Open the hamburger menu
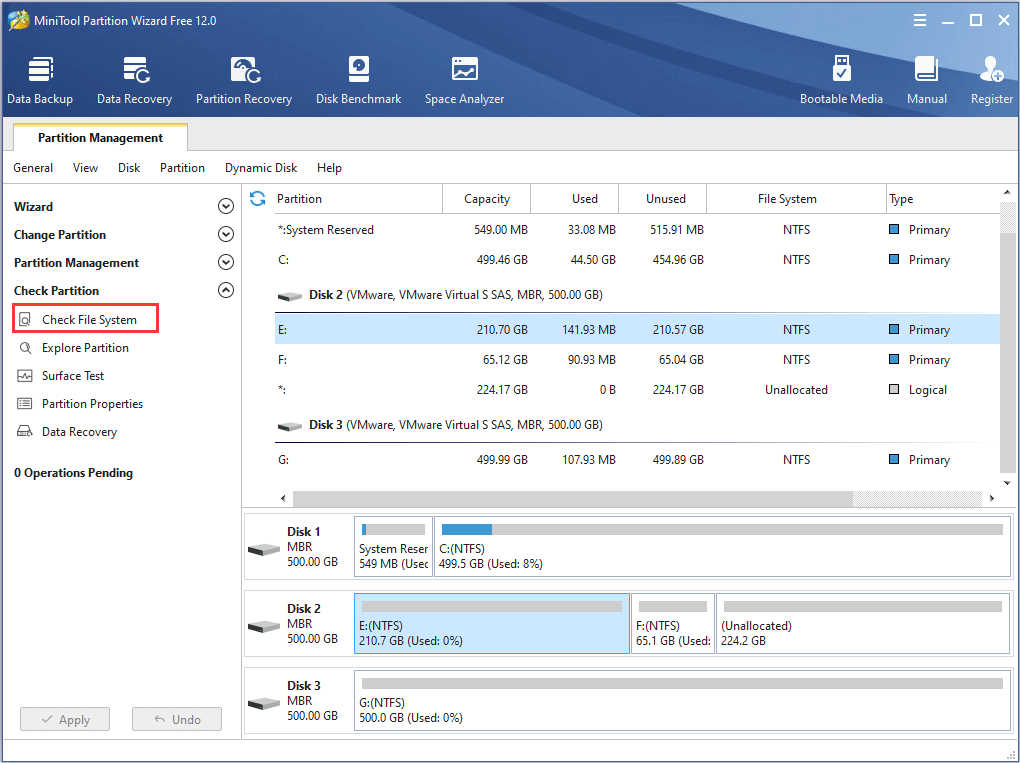Viewport: 1020px width, 763px height. click(919, 19)
